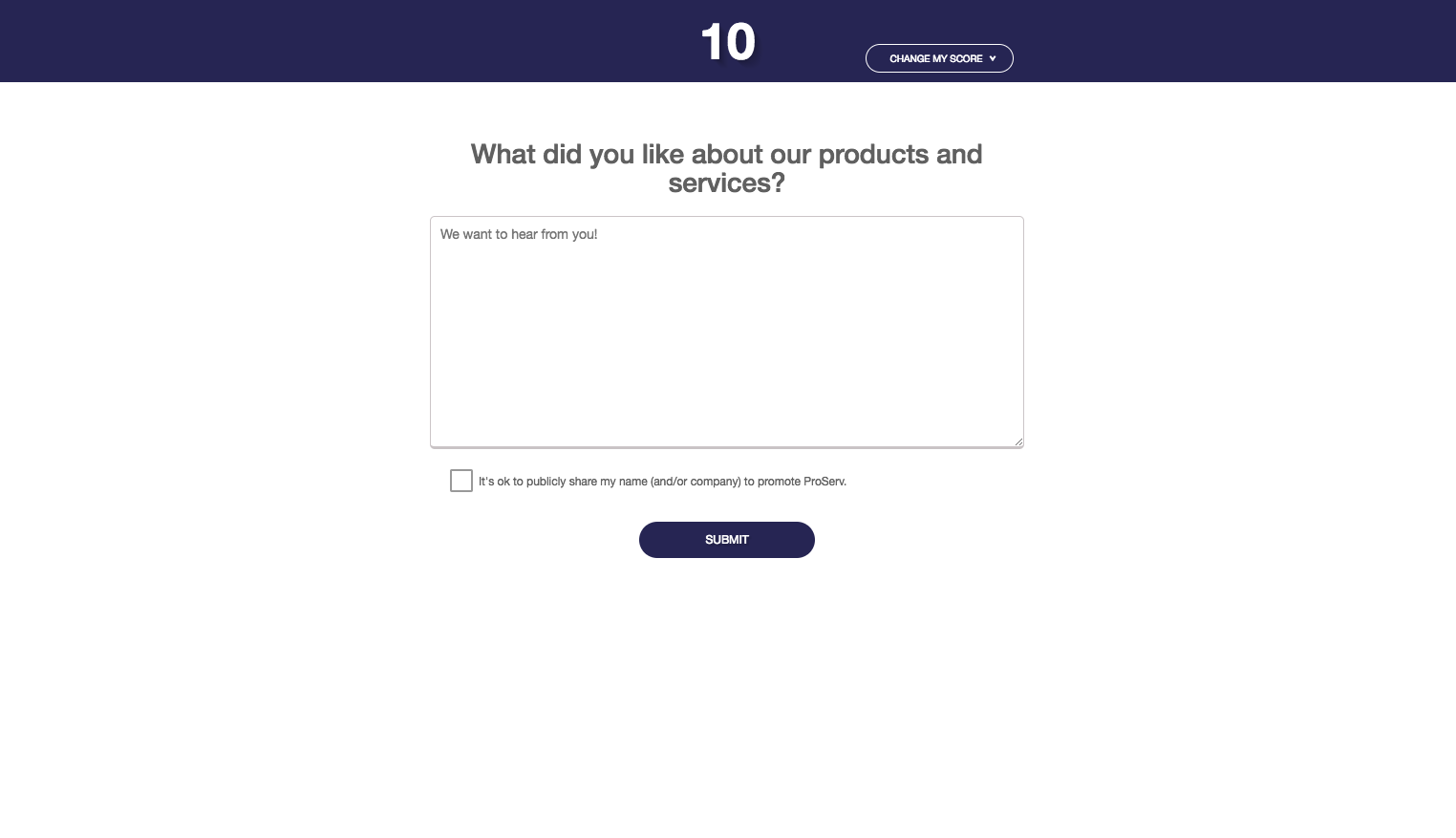Click the 'SUBMIT' text on the navy button
This screenshot has height=838, width=1456.
click(726, 540)
